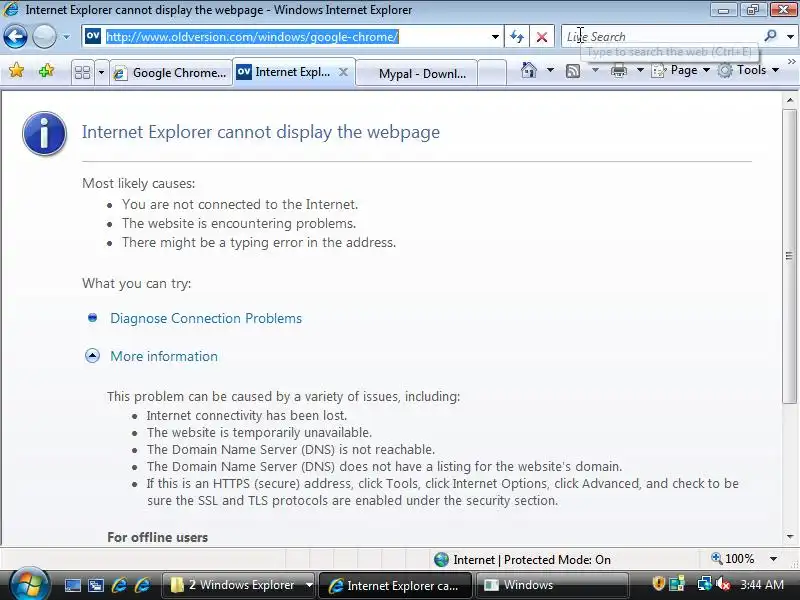Click the OV site icon in address bar
Screen dimensions: 800x600
[93, 36]
